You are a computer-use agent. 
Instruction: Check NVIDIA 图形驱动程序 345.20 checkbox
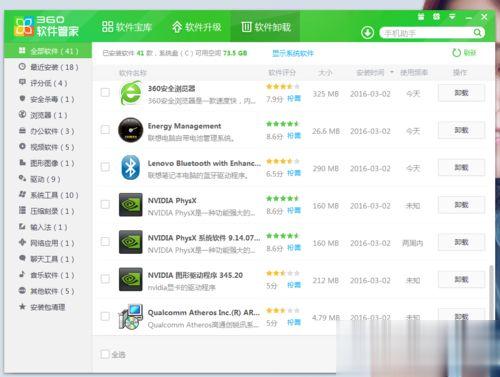click(x=105, y=279)
